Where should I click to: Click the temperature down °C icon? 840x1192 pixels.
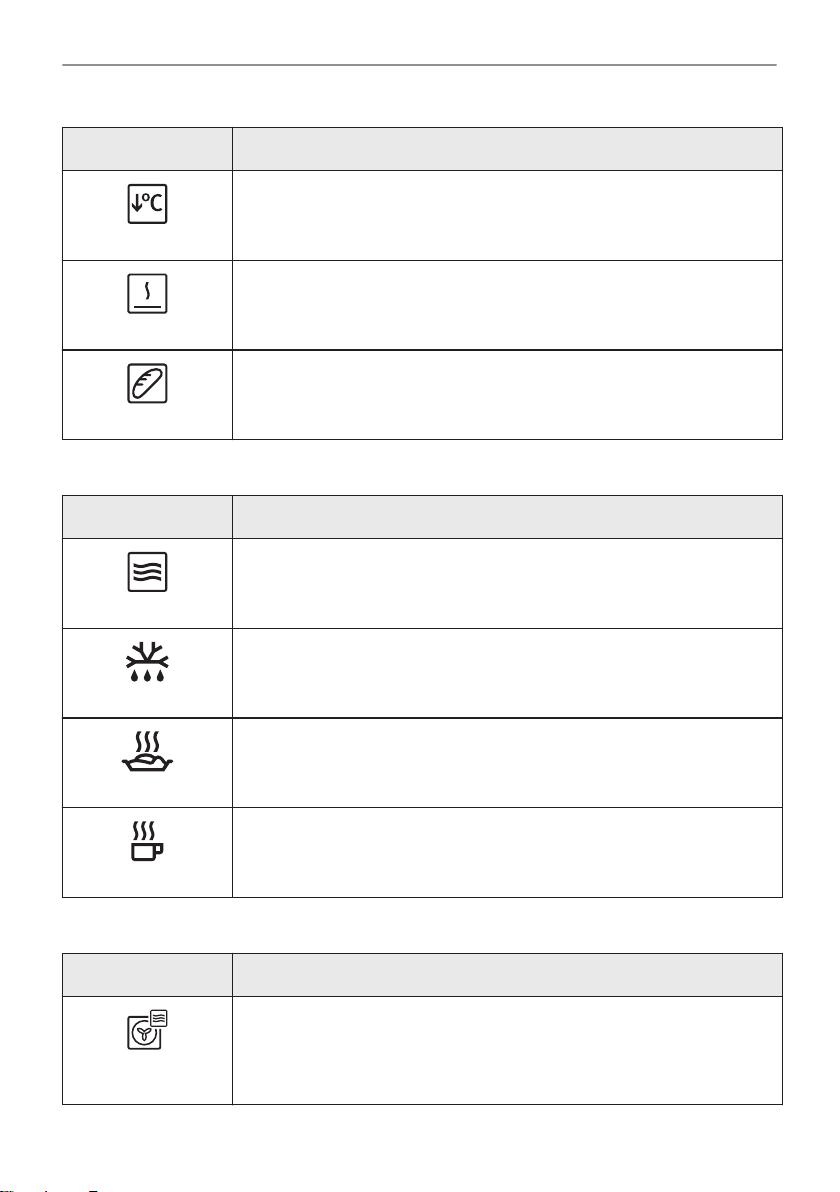coord(147,204)
